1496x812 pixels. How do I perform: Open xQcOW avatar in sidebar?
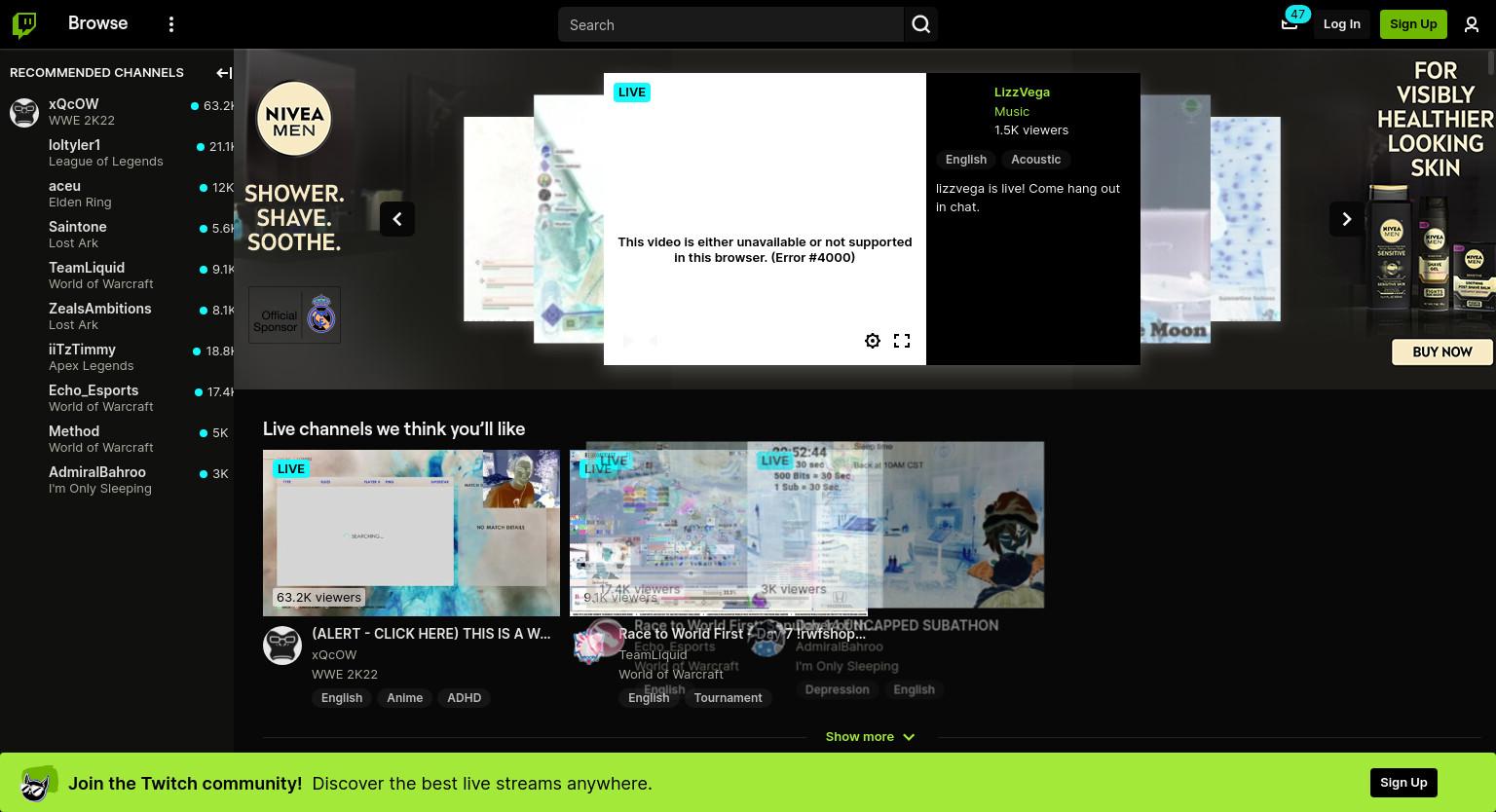(24, 112)
